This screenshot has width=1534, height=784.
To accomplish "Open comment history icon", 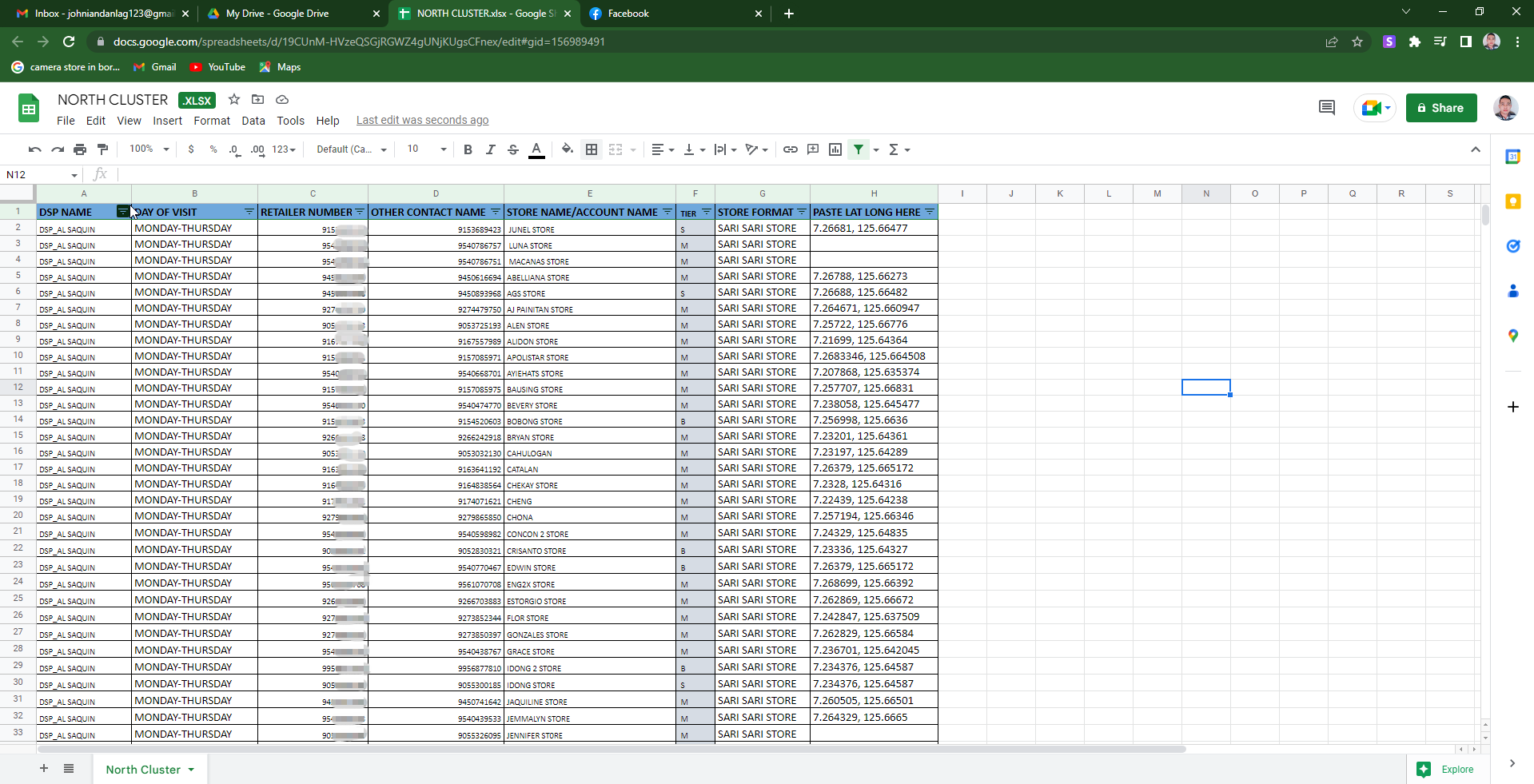I will pos(1327,108).
